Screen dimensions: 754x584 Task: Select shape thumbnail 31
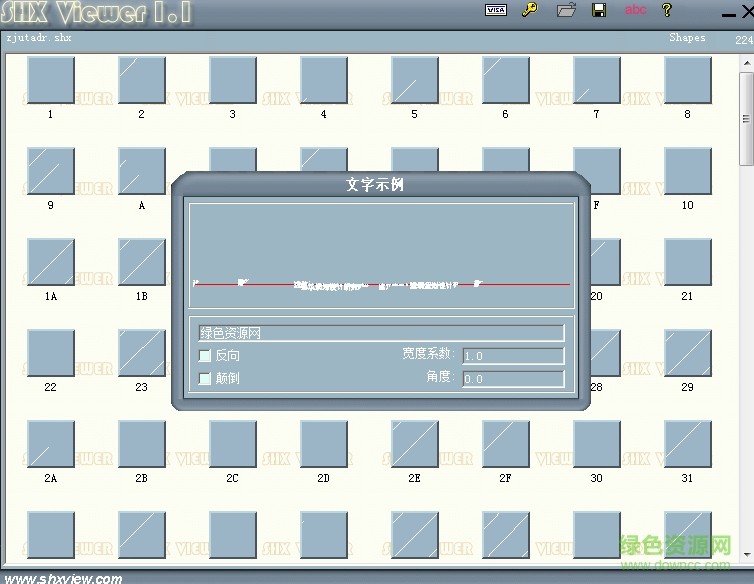tap(688, 444)
